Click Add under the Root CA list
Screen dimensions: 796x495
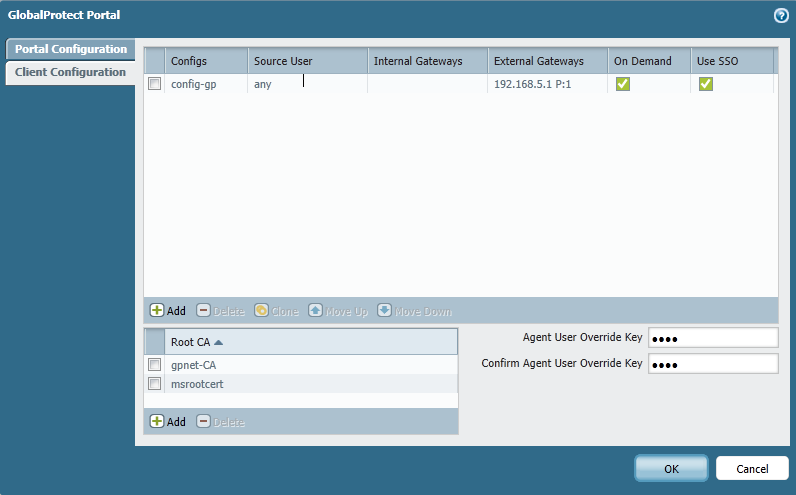tap(168, 421)
